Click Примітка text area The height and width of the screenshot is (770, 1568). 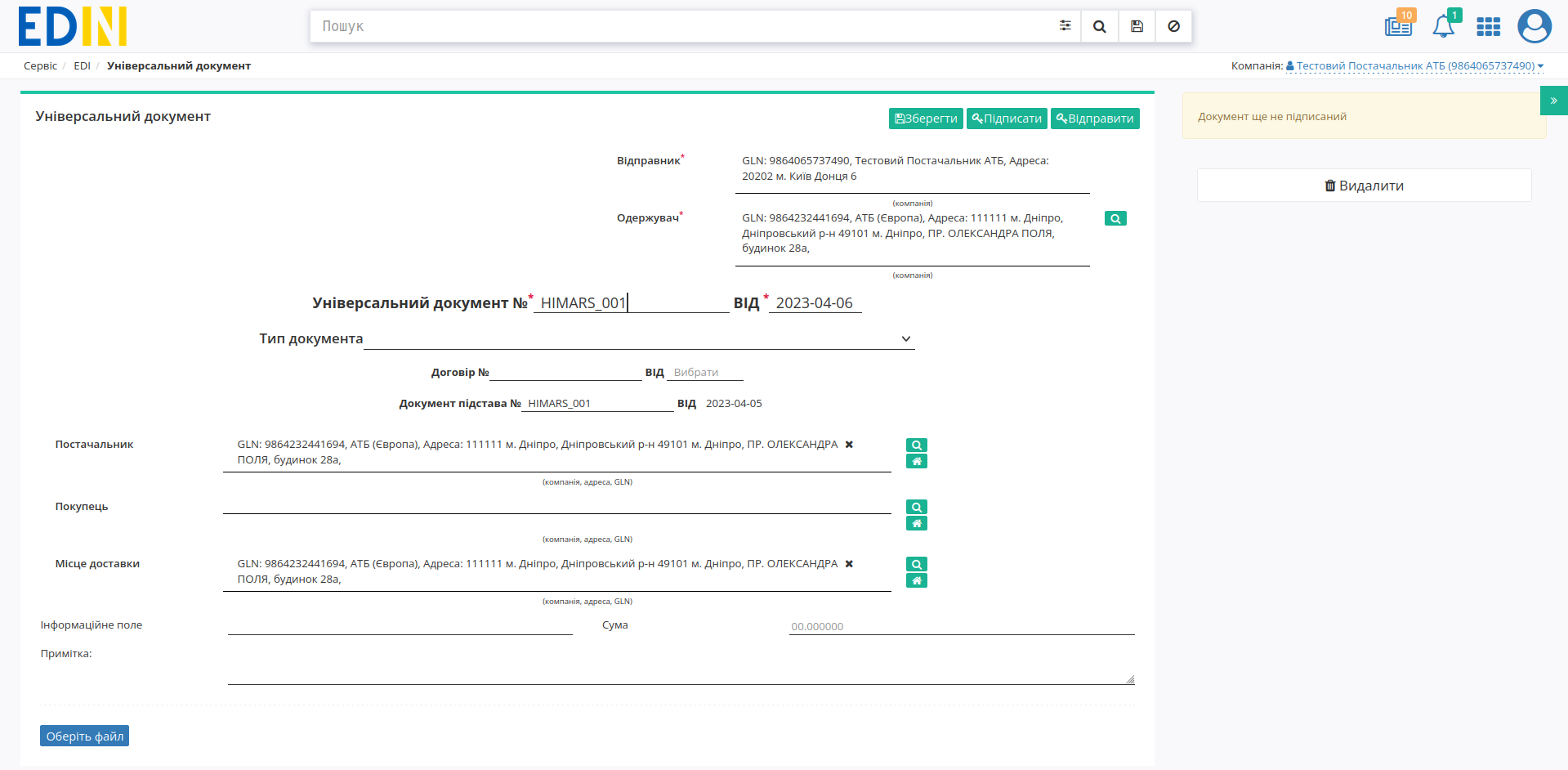(681, 668)
